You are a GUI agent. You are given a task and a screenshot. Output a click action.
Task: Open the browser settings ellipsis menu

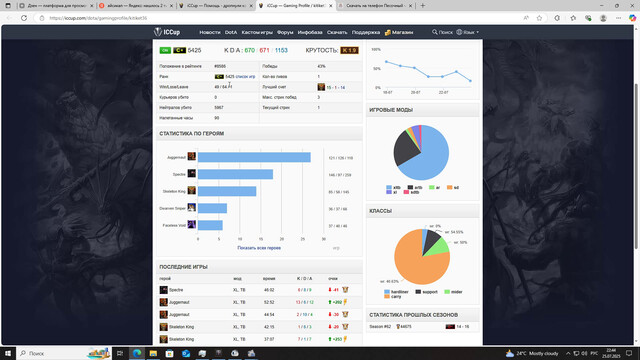tap(618, 18)
